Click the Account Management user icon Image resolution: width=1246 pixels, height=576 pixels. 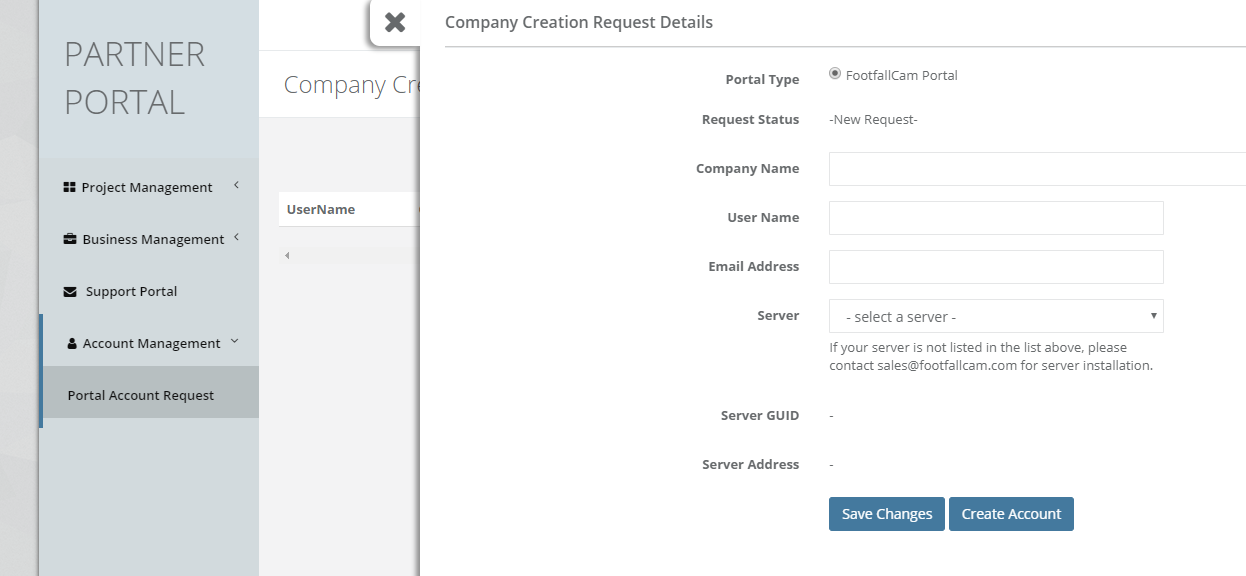tap(72, 344)
